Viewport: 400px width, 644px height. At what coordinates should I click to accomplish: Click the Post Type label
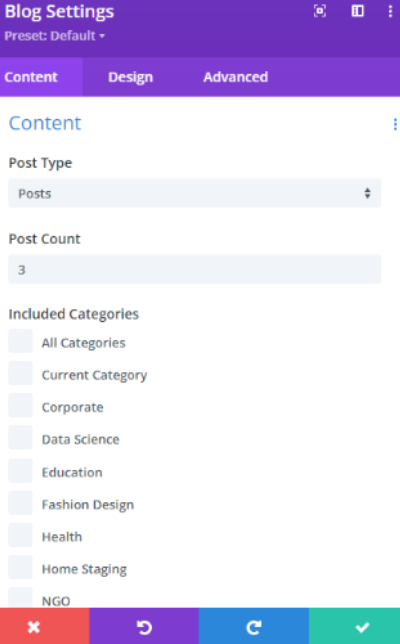(x=40, y=163)
